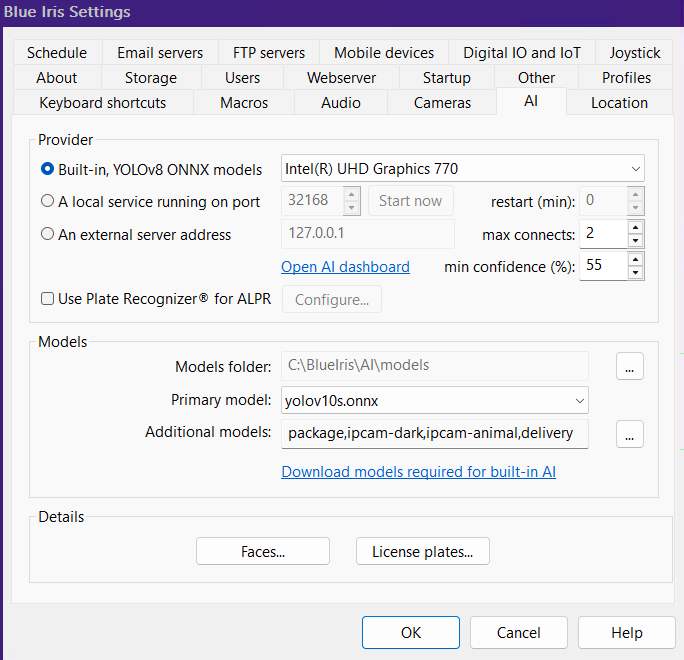Click the Additional models text field
The height and width of the screenshot is (660, 684).
point(435,434)
